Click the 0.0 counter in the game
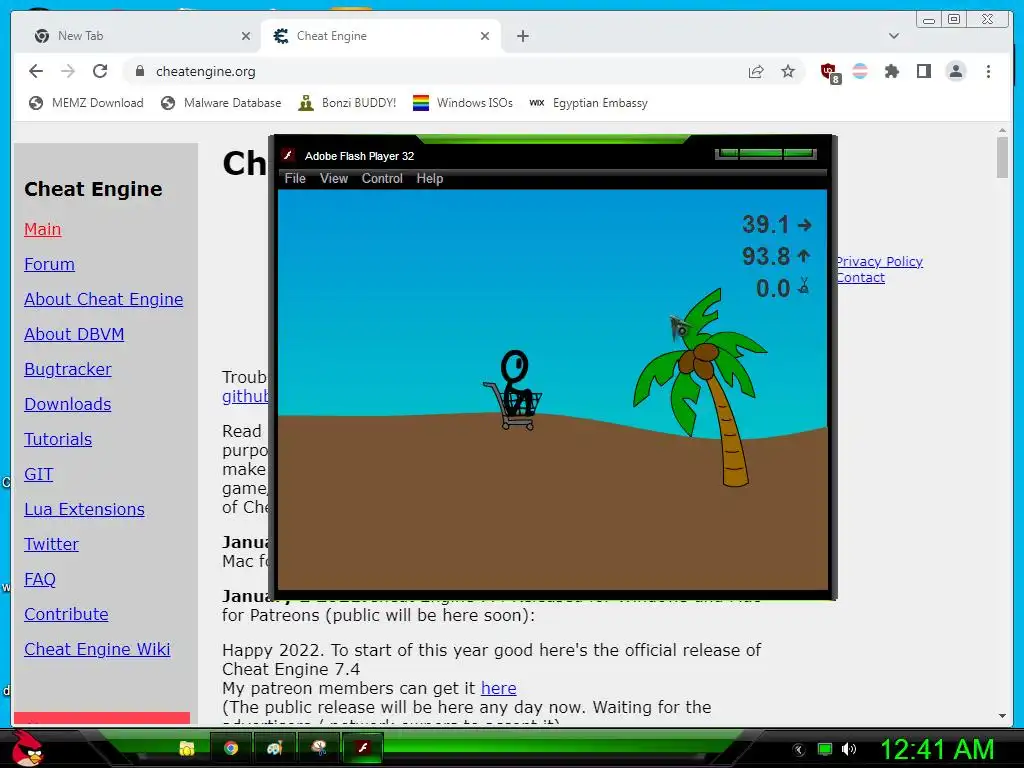This screenshot has height=768, width=1024. 783,287
